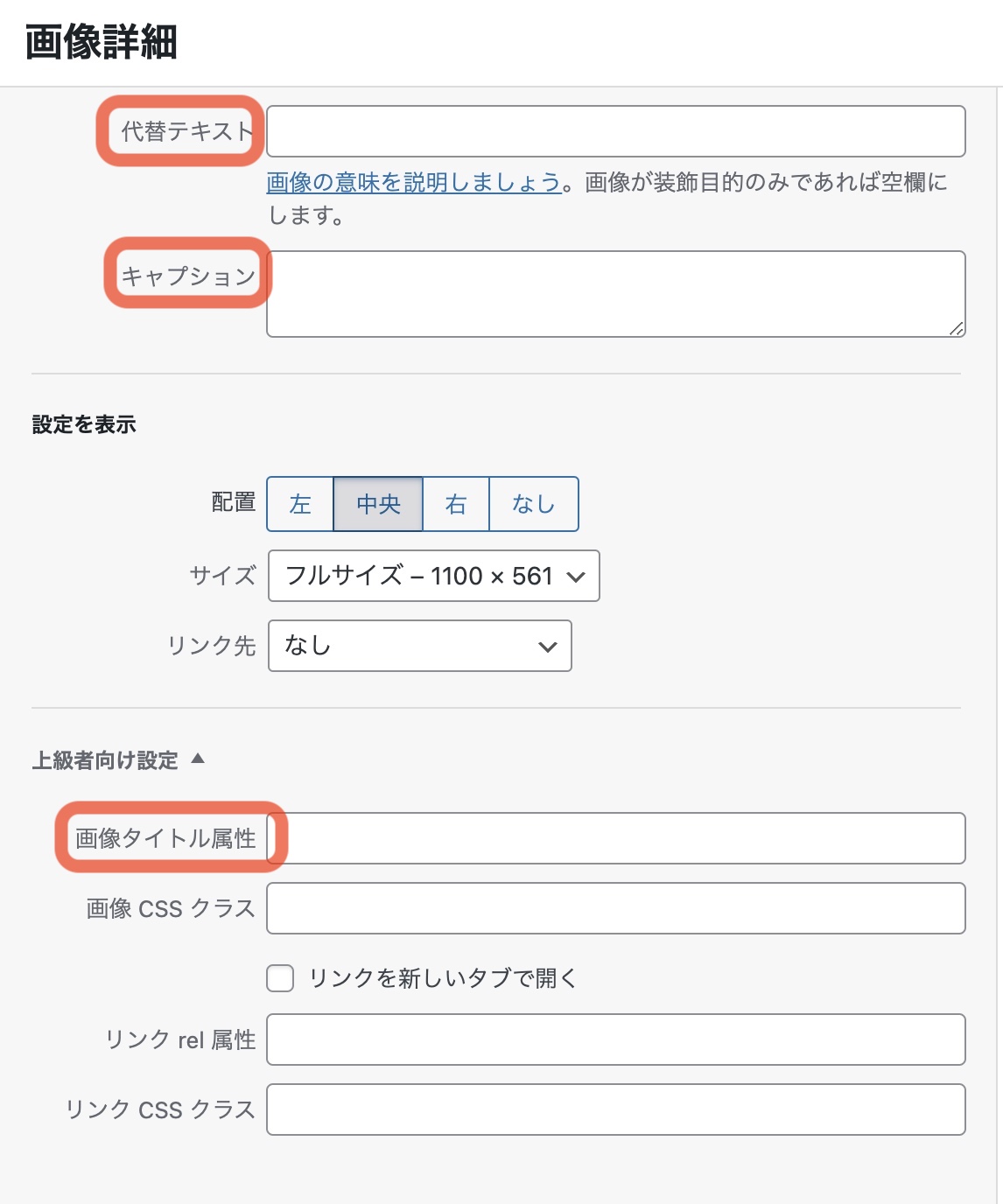Click the 画像タイトル属性 input field
1003x1204 pixels.
point(616,838)
